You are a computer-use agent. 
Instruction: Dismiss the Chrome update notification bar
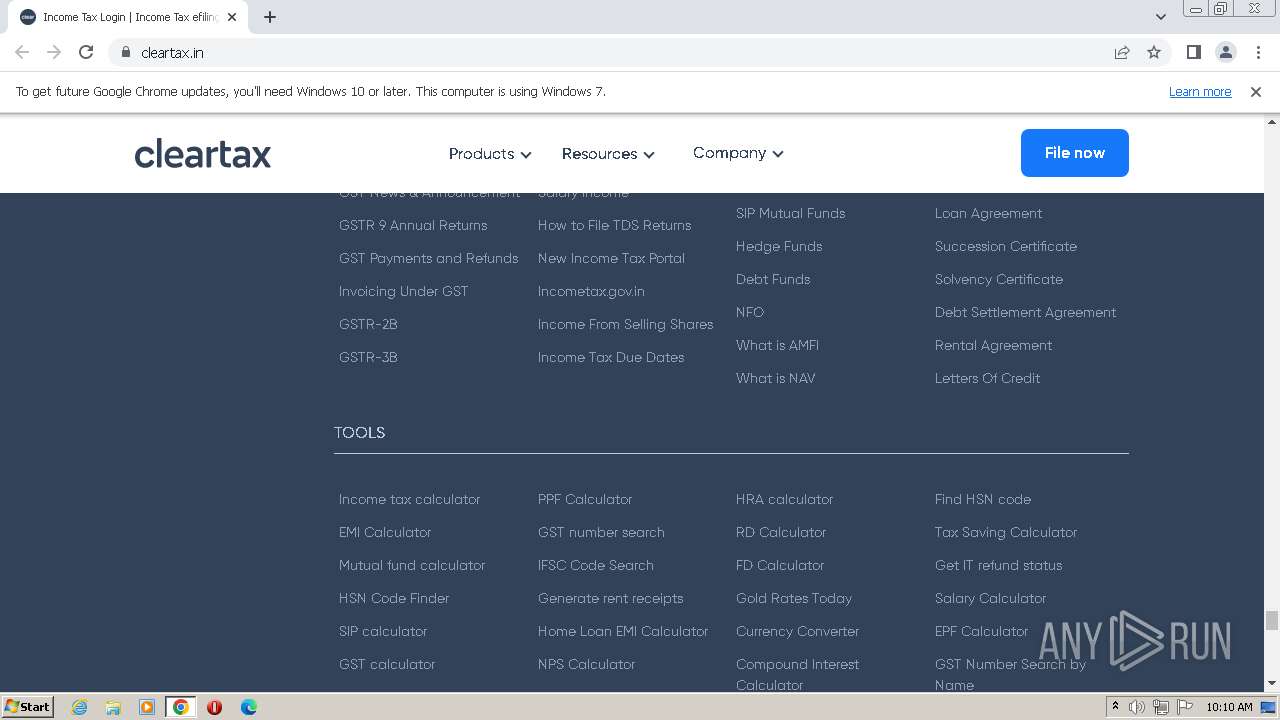[x=1256, y=91]
